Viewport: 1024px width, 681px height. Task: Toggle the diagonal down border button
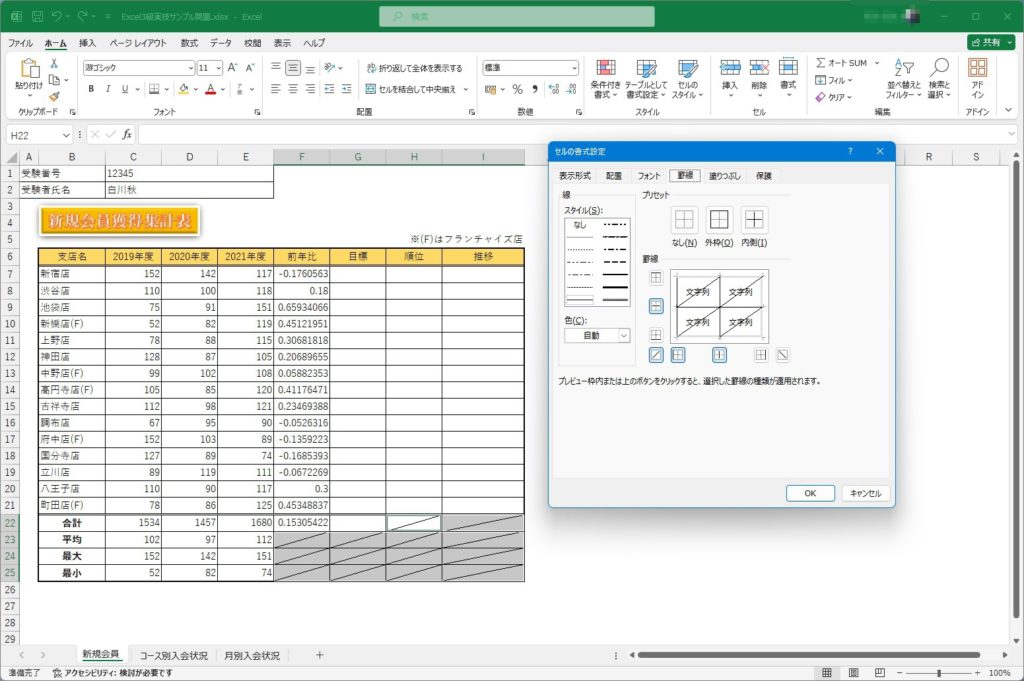(783, 355)
